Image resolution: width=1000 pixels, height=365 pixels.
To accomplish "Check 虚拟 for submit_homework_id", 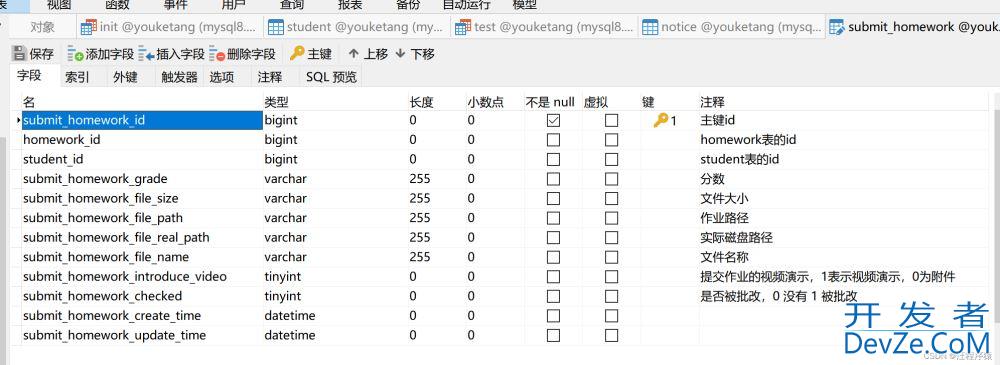I will pos(612,120).
